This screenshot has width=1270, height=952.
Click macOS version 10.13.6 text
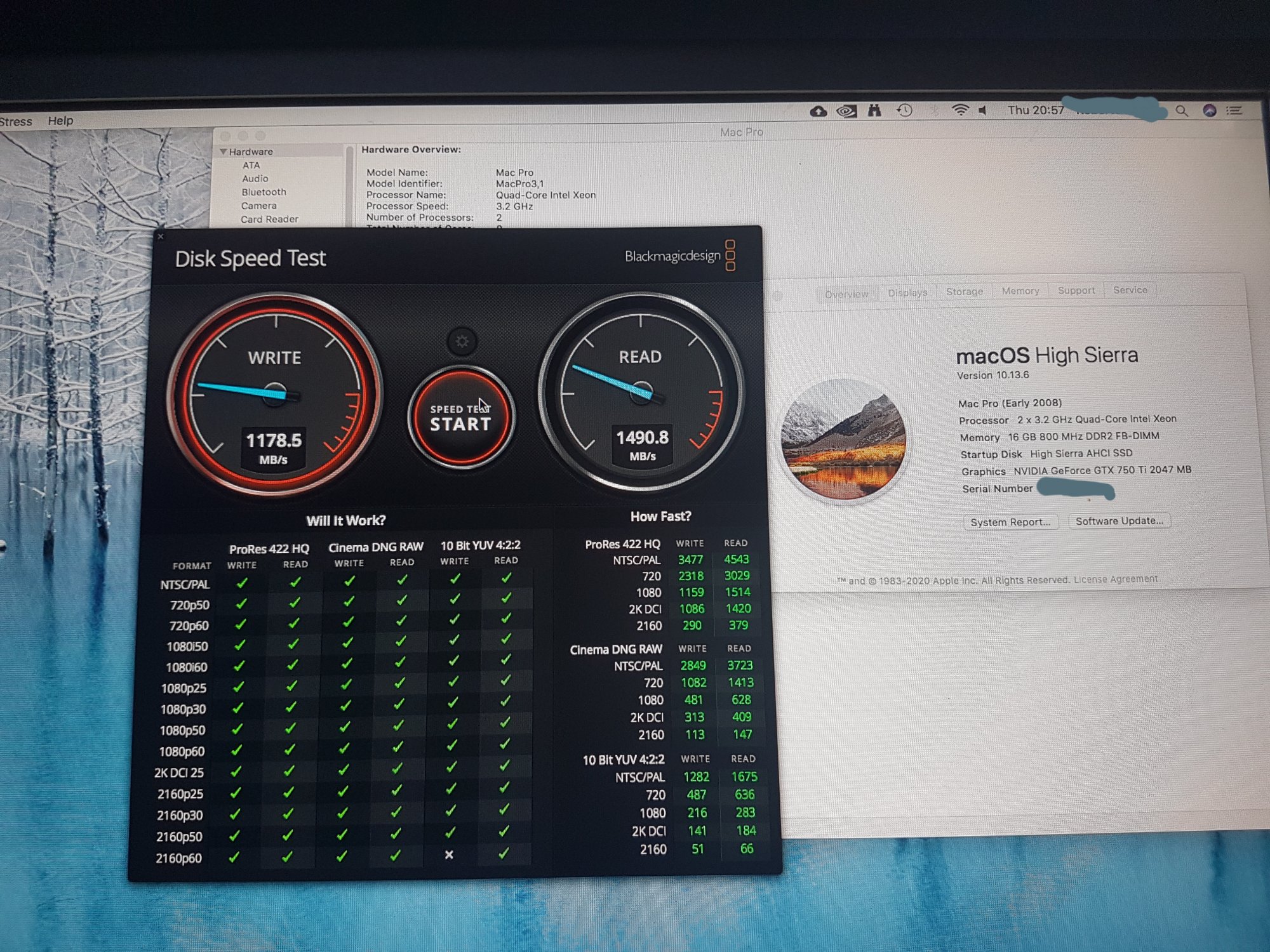(x=993, y=375)
